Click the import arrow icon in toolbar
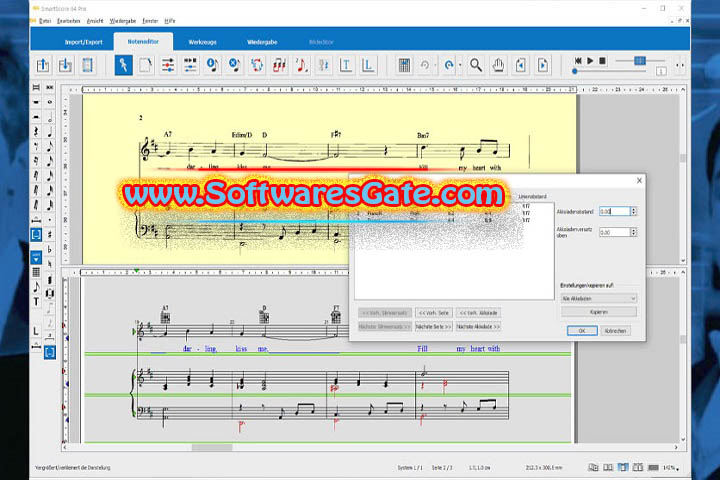Image resolution: width=720 pixels, height=480 pixels. coord(65,65)
